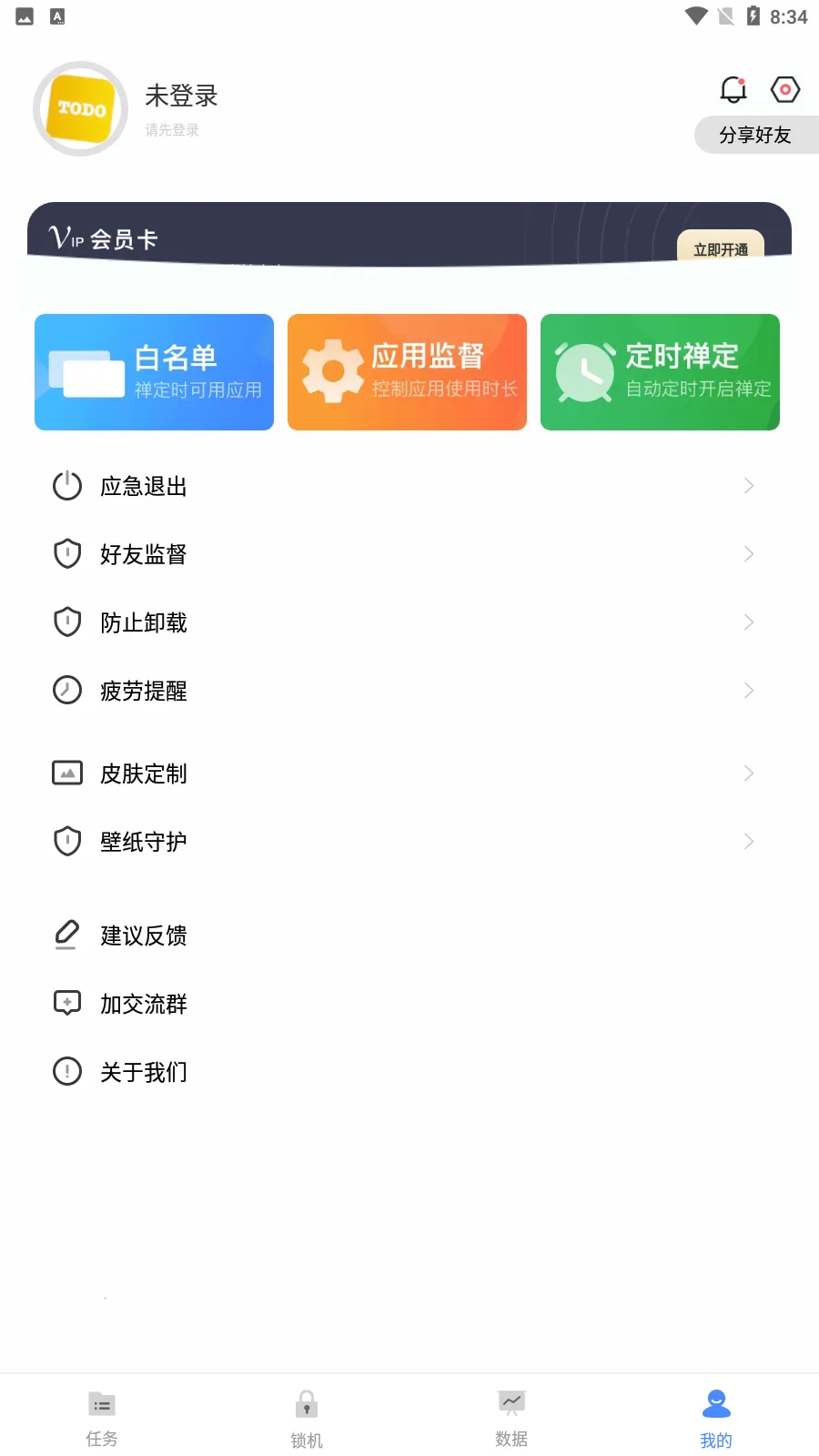Open 应急退出 using its right chevron
This screenshot has height=1456, width=819.
[748, 486]
